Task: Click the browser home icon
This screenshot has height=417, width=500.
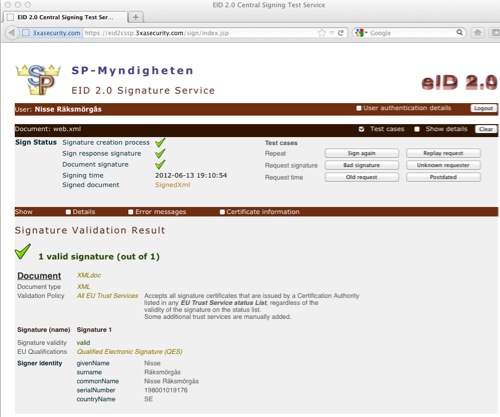Action: (x=478, y=33)
